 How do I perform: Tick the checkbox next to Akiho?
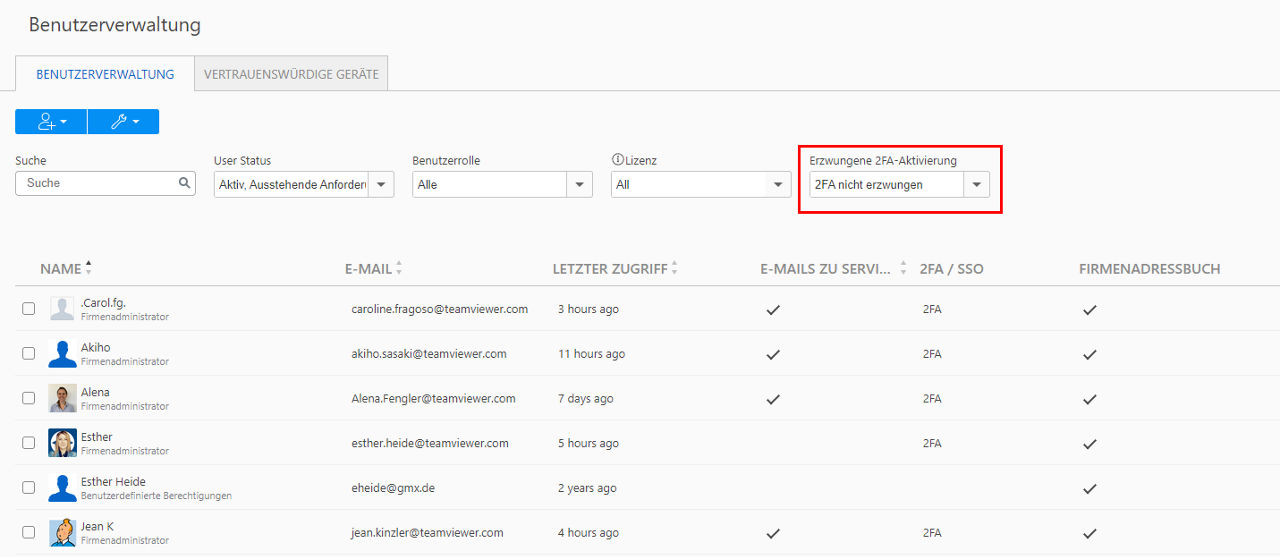click(x=29, y=354)
